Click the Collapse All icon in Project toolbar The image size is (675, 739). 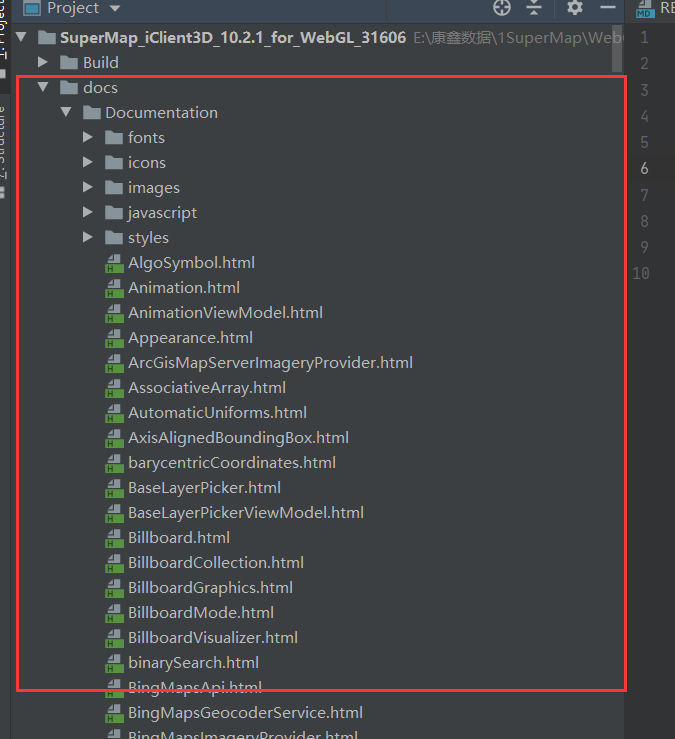coord(534,8)
